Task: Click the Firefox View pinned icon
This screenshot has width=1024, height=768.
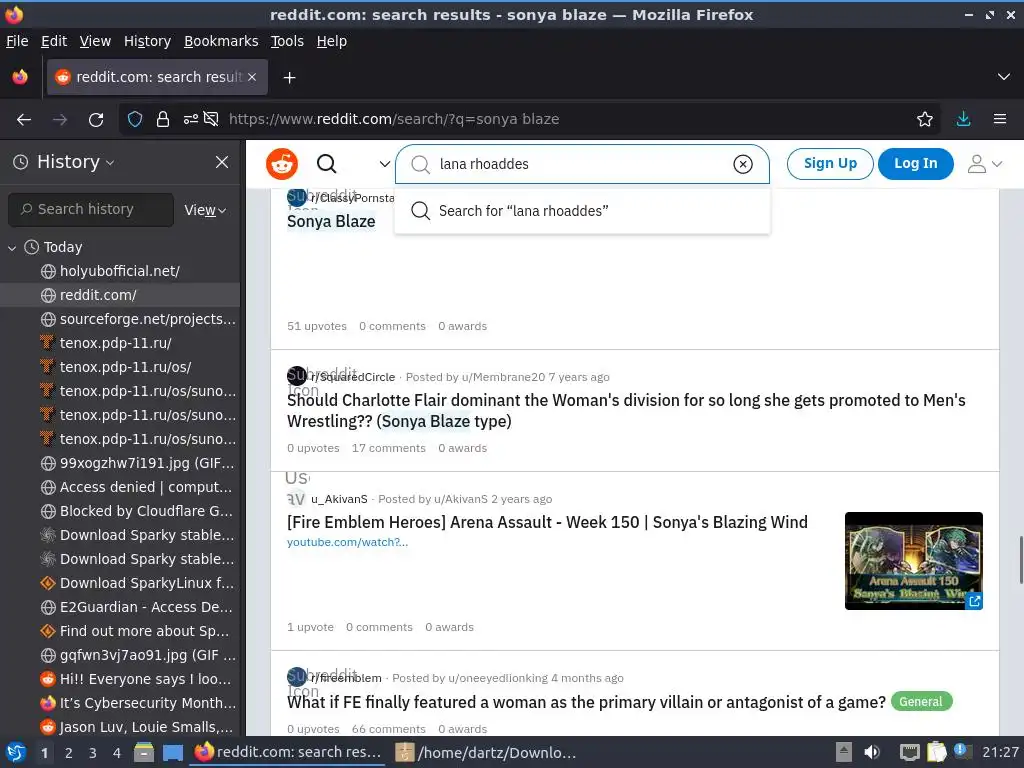Action: (20, 77)
